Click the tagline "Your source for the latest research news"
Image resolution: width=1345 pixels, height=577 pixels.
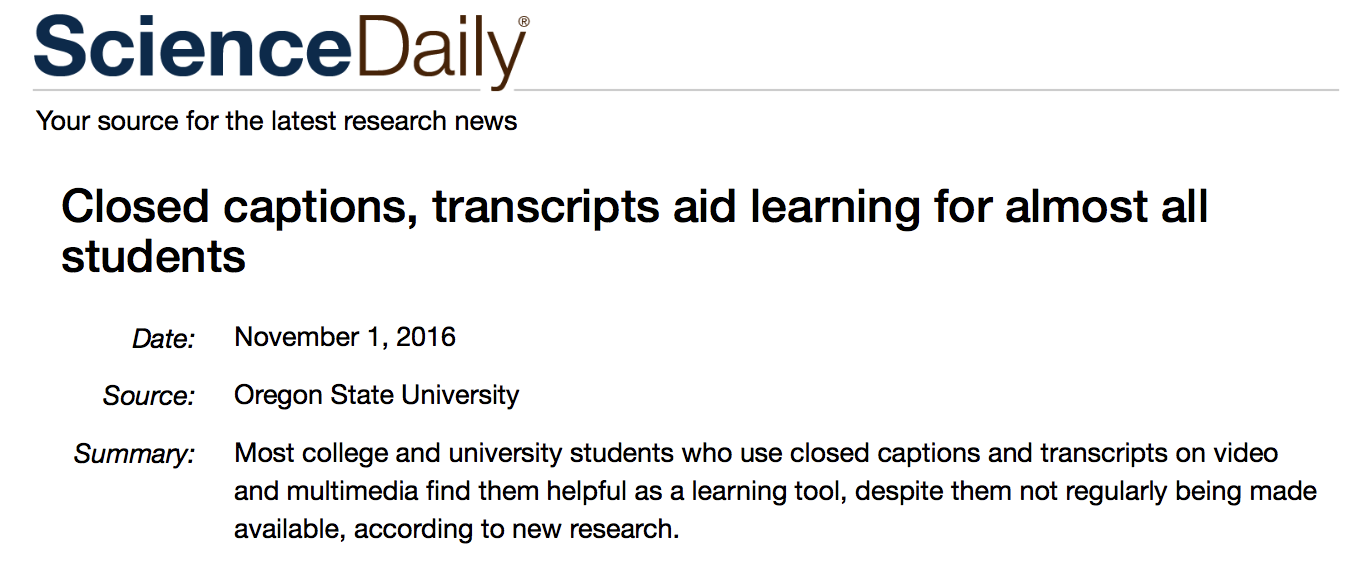(277, 122)
